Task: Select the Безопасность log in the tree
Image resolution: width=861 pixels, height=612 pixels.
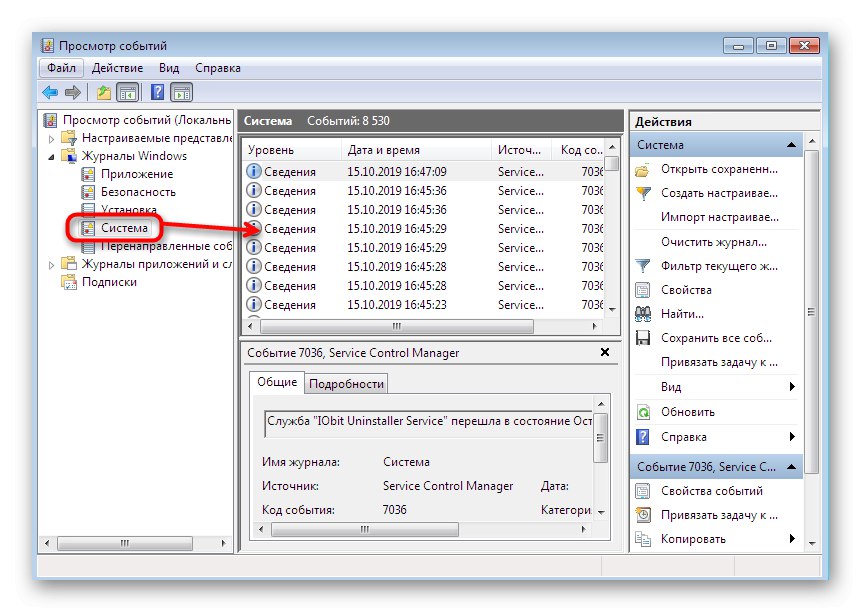Action: click(x=138, y=192)
